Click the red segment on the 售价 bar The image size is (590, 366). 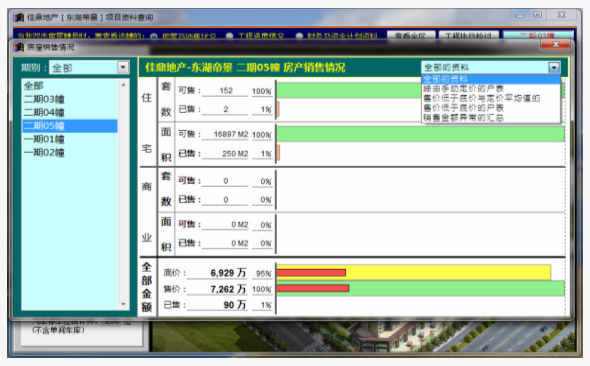(313, 289)
